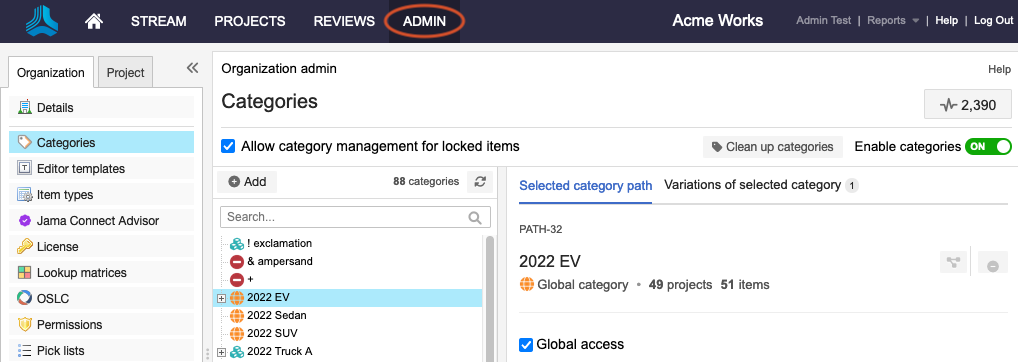Click the category tree scrollbar

pyautogui.click(x=490, y=298)
